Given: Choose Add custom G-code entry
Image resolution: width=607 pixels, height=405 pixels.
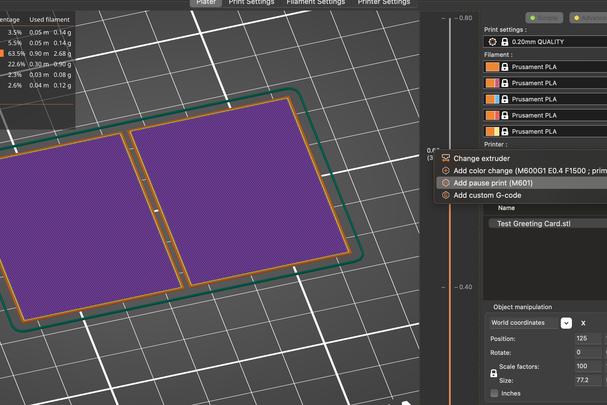Looking at the screenshot, I should [x=521, y=196].
